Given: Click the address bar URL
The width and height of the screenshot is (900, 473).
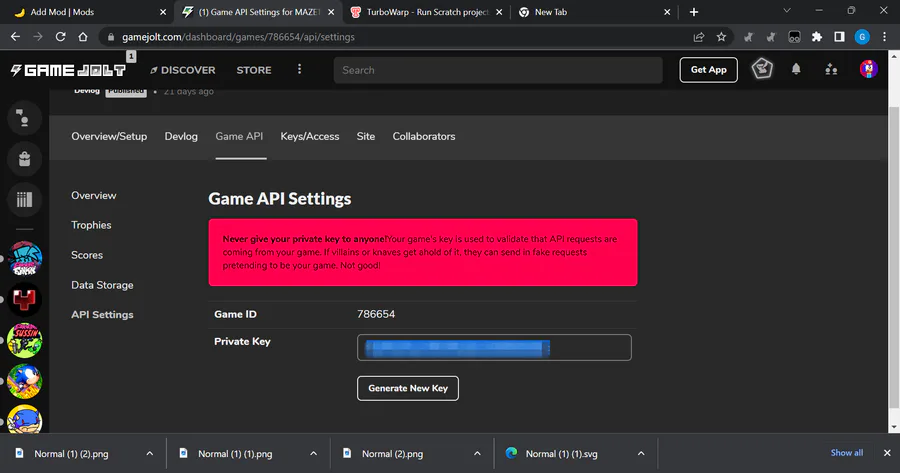Looking at the screenshot, I should tap(238, 37).
